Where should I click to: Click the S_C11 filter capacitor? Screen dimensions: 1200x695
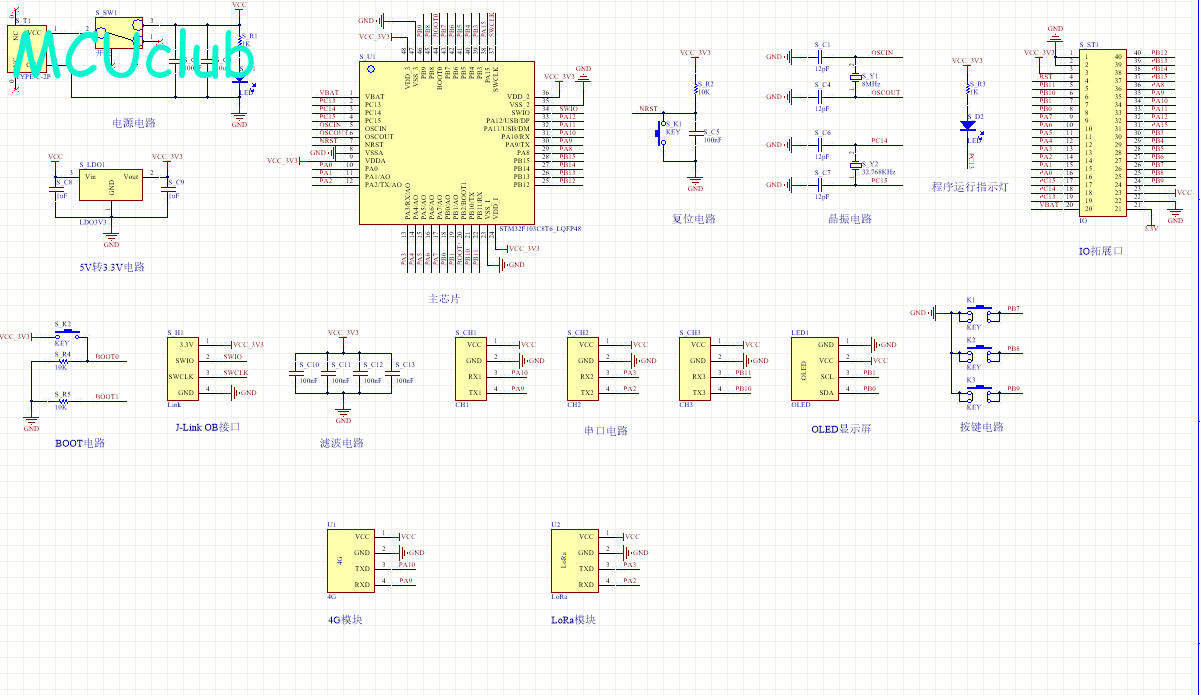pos(328,374)
